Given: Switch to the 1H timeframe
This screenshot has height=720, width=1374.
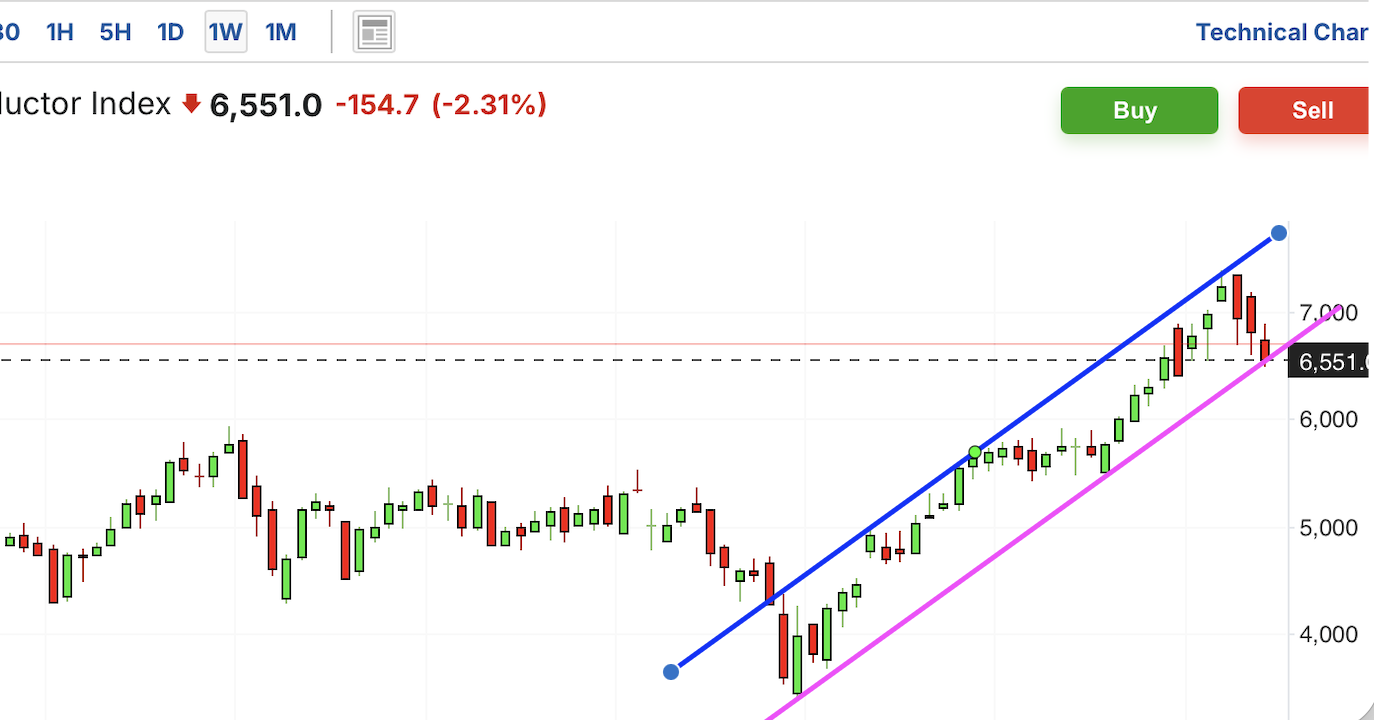Looking at the screenshot, I should click(x=60, y=32).
